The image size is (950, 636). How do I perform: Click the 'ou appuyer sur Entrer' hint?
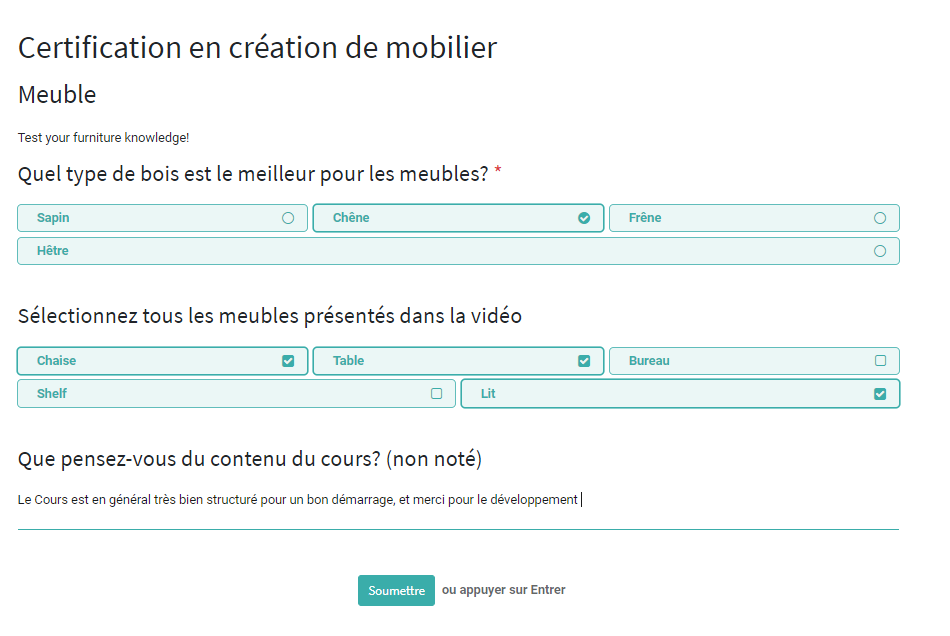pyautogui.click(x=503, y=590)
